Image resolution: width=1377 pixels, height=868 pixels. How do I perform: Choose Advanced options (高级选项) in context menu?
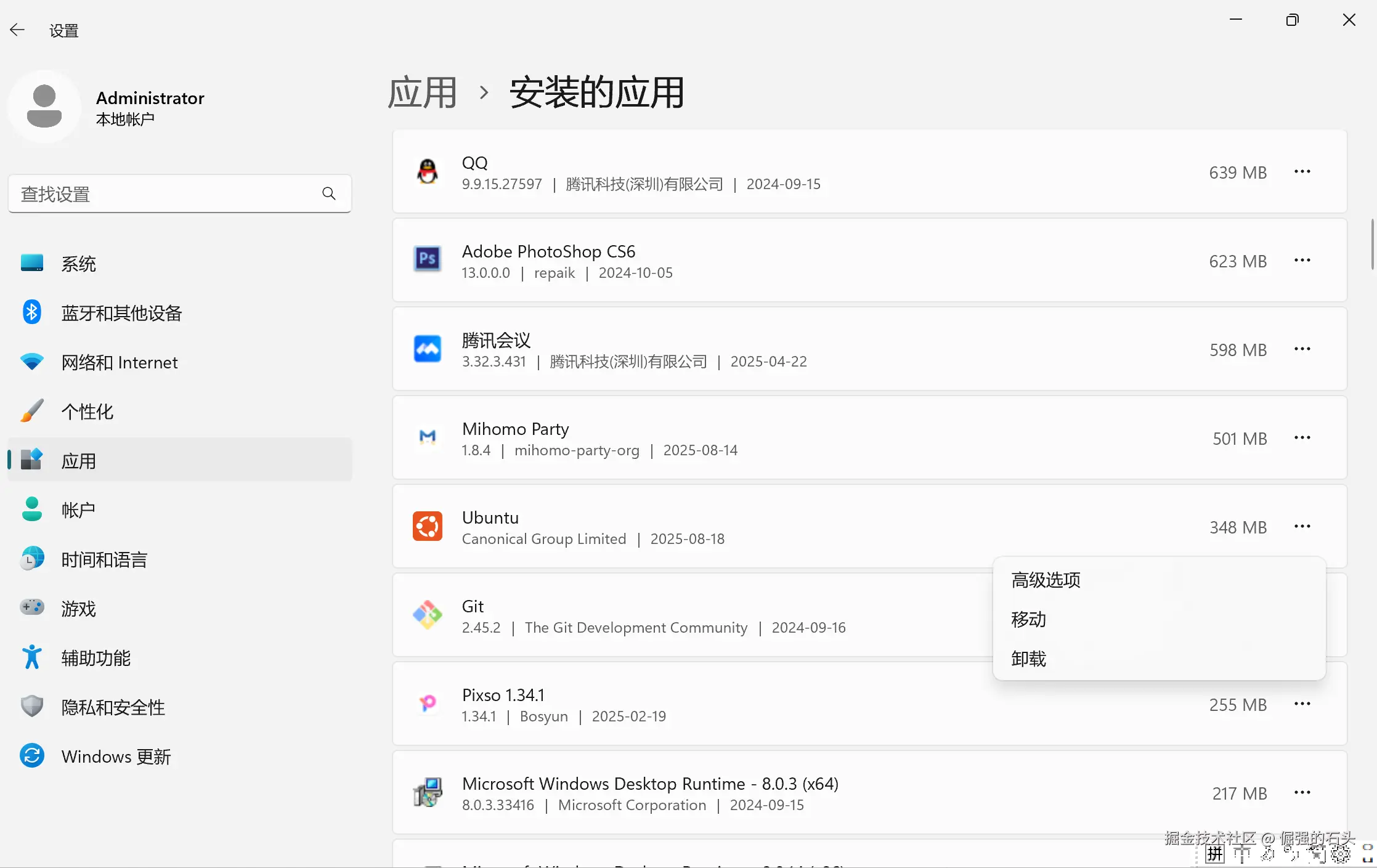click(1046, 580)
